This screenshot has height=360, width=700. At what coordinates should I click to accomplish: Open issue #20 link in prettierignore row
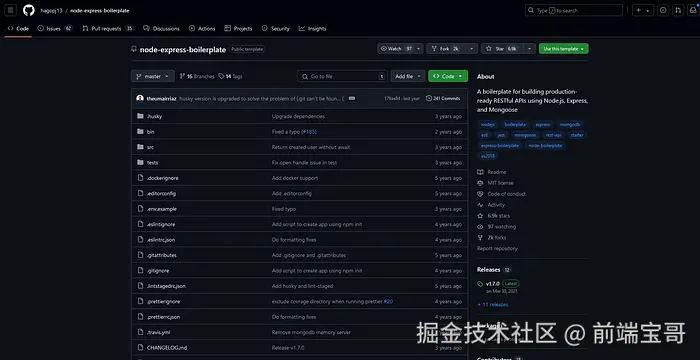(x=388, y=301)
